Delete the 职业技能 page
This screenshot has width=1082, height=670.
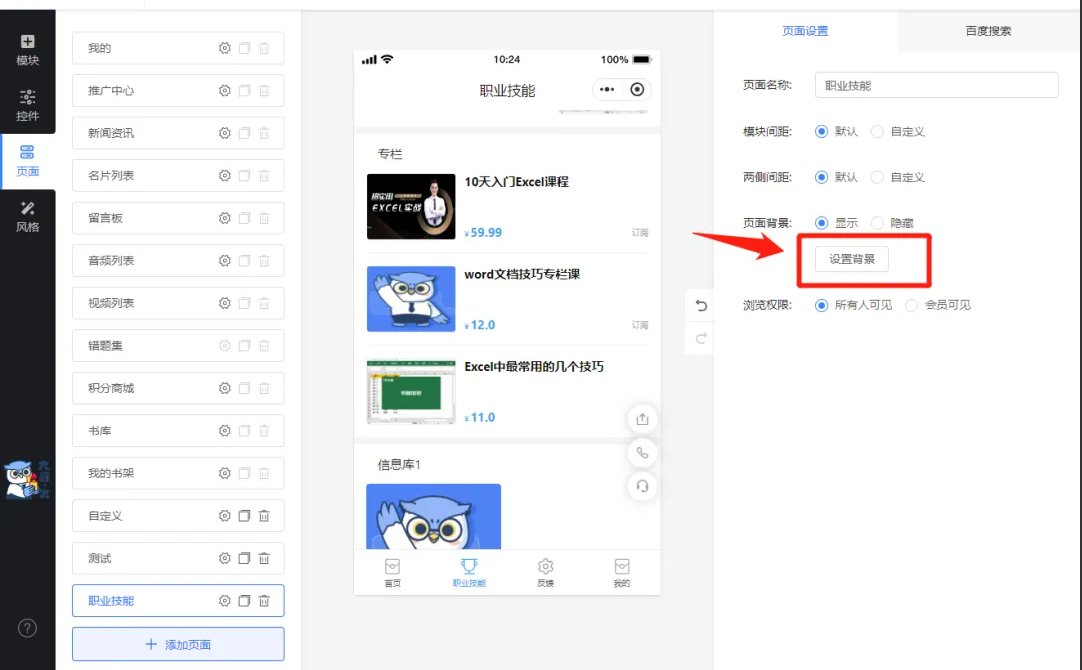264,601
